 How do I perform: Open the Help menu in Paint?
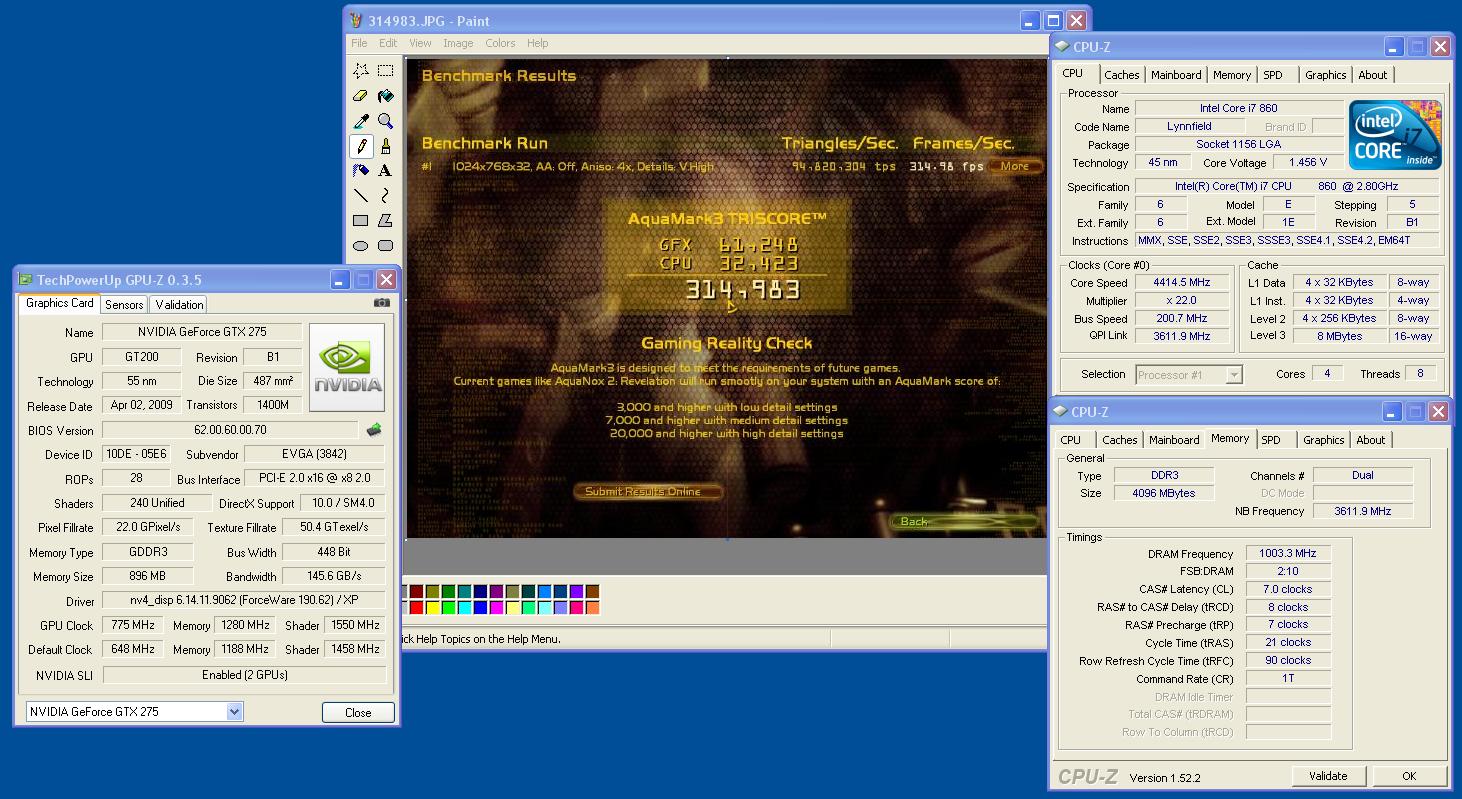(x=537, y=43)
